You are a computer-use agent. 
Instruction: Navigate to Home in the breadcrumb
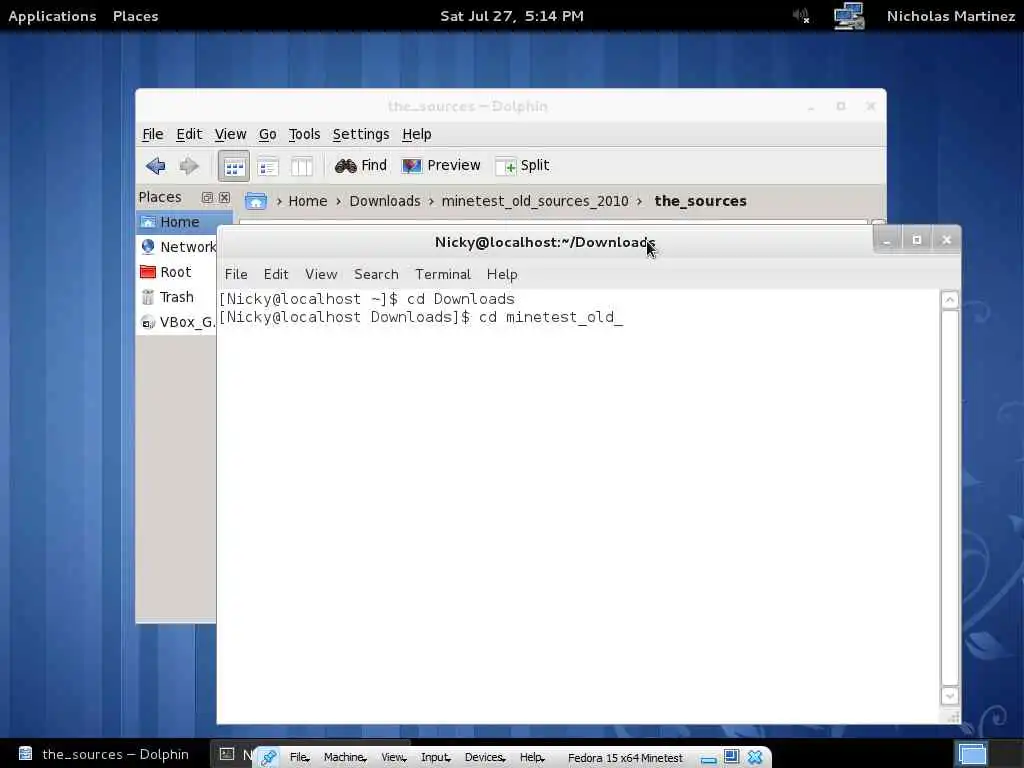click(x=308, y=201)
